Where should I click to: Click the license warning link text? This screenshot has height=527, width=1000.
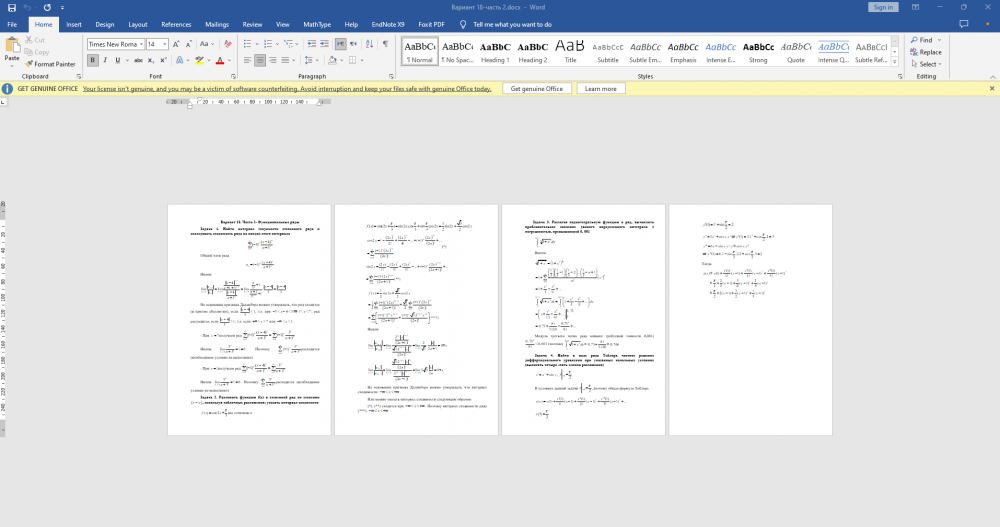click(287, 89)
